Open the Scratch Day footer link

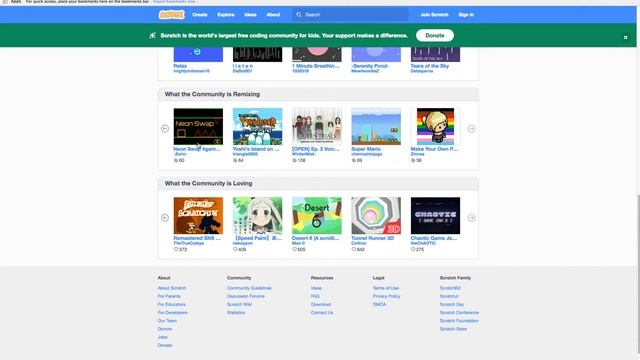point(452,304)
